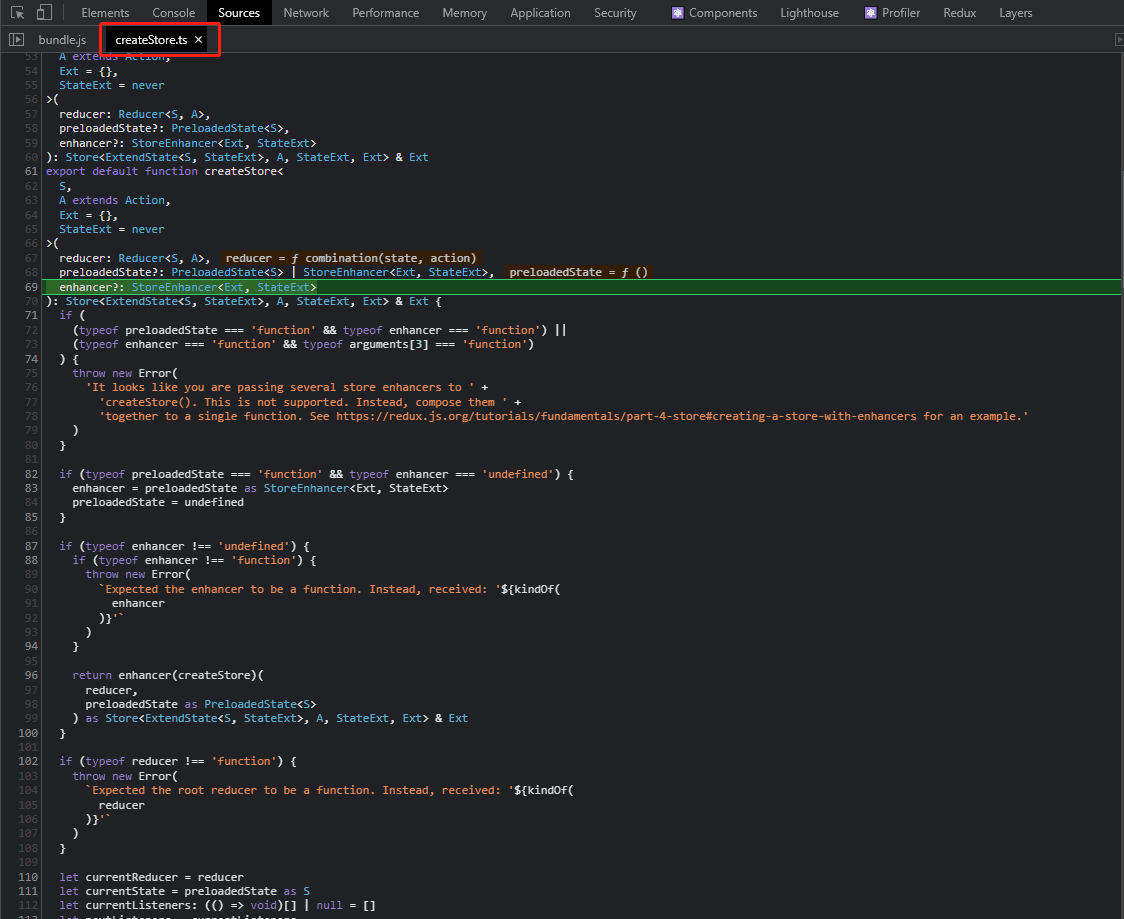Open the Redux tab
1124x919 pixels.
960,13
